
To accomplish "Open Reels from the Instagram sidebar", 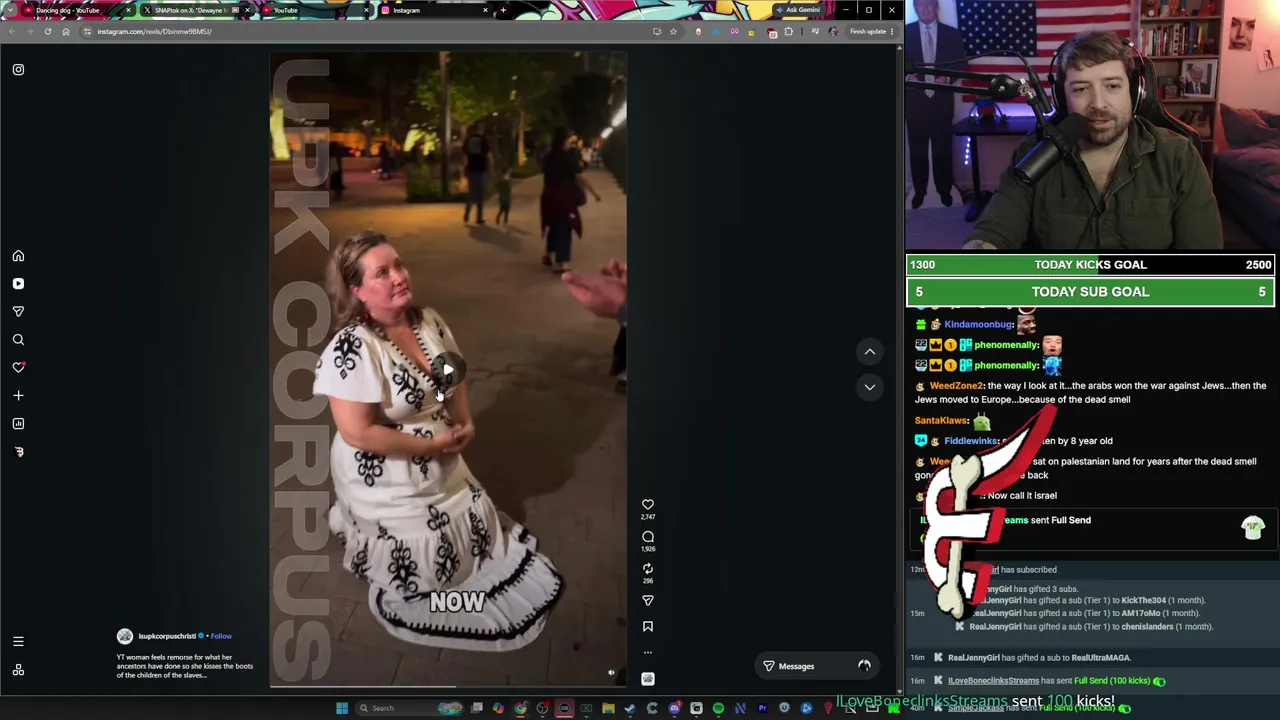I will [18, 284].
